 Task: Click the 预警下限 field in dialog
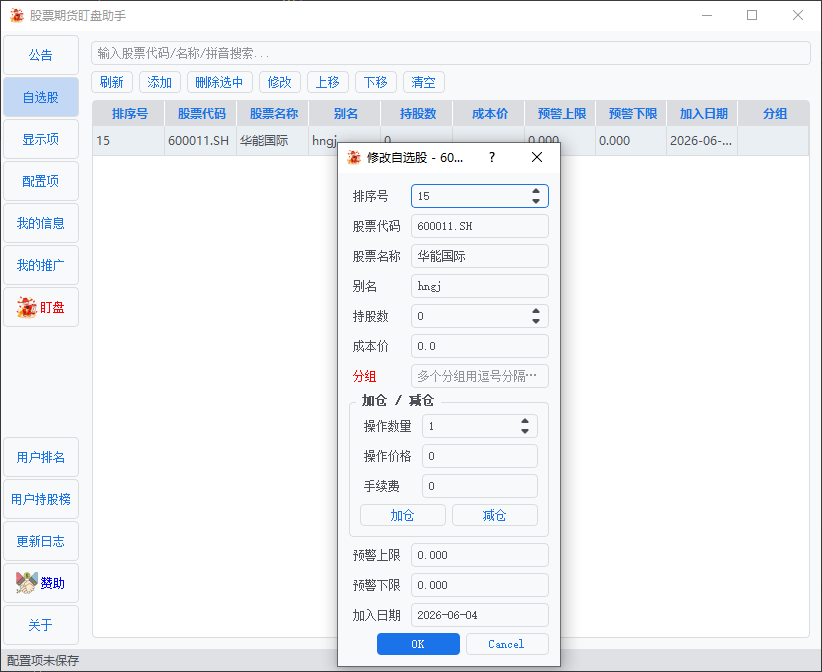pyautogui.click(x=480, y=585)
